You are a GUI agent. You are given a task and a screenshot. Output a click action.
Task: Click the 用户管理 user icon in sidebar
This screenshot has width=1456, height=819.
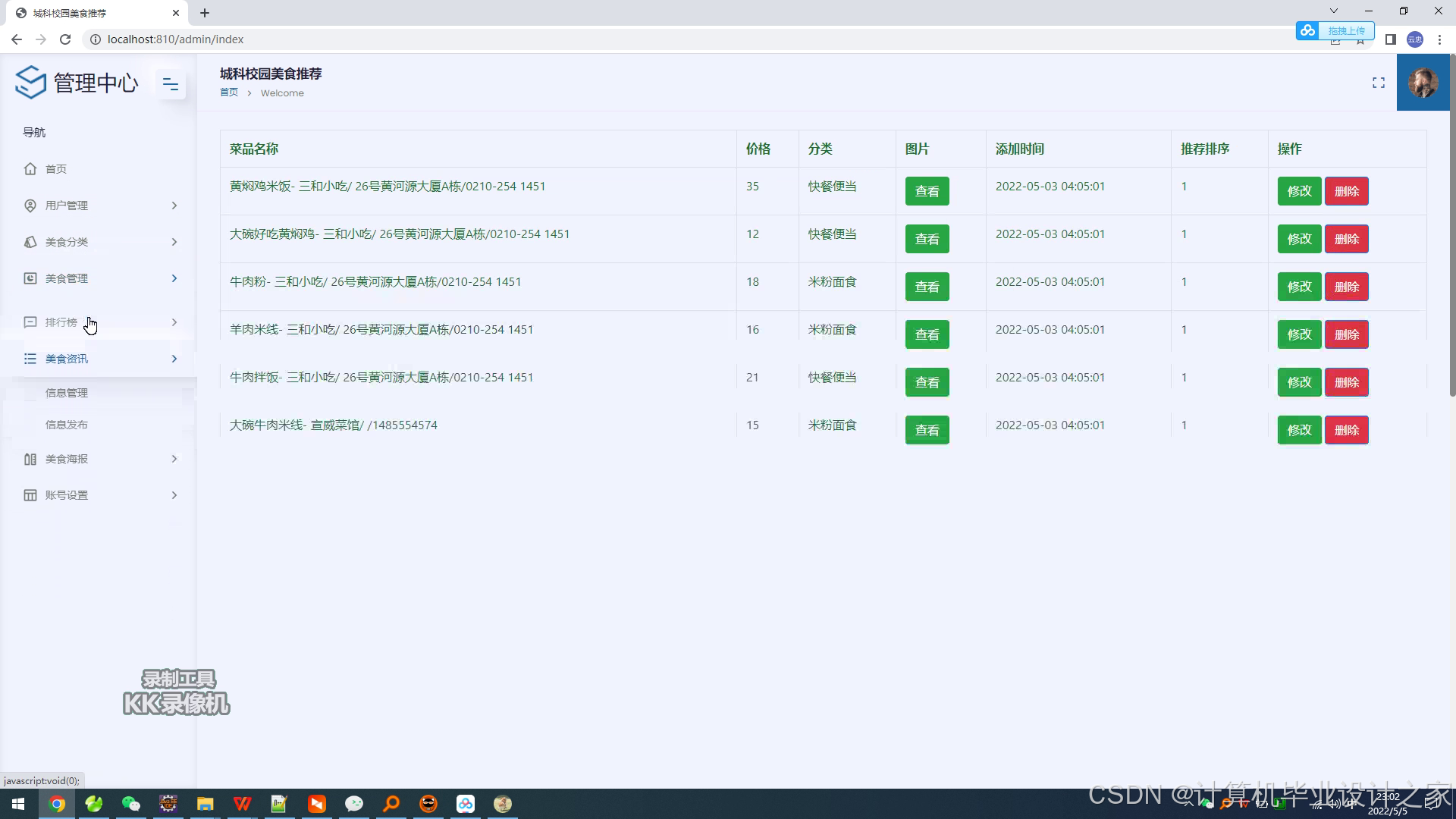pyautogui.click(x=30, y=206)
